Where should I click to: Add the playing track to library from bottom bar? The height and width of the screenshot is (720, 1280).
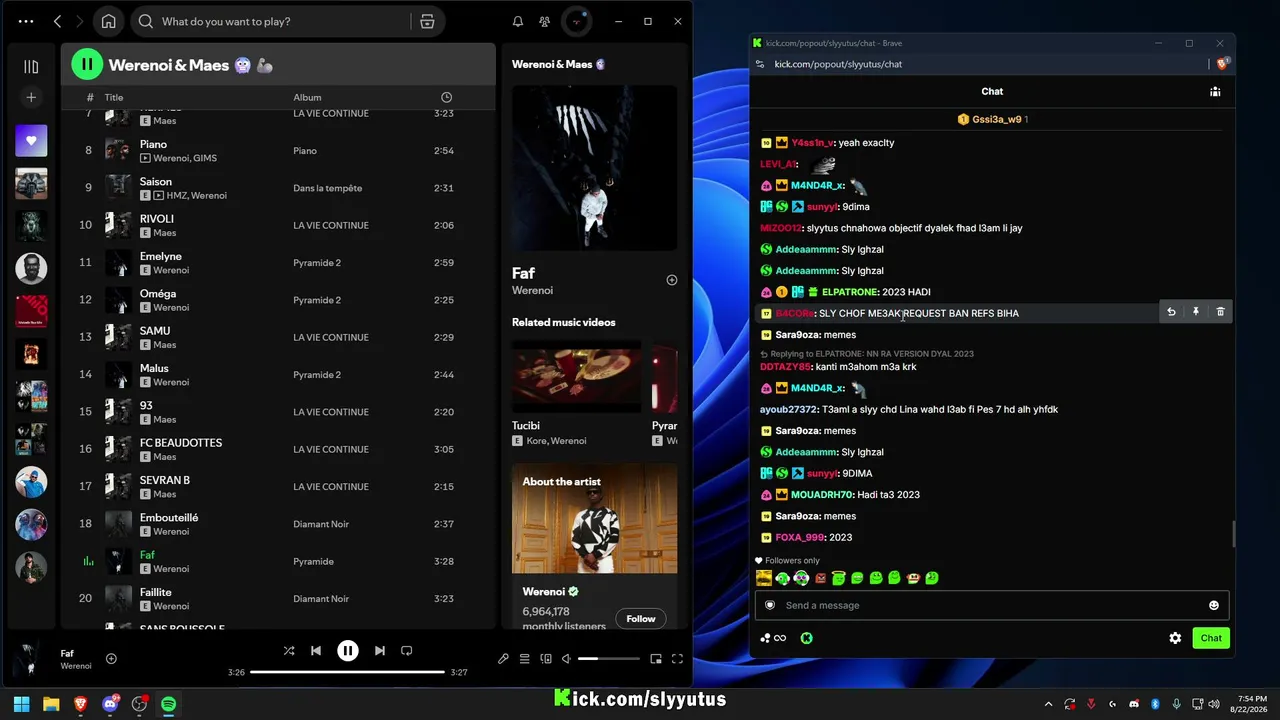pos(111,658)
